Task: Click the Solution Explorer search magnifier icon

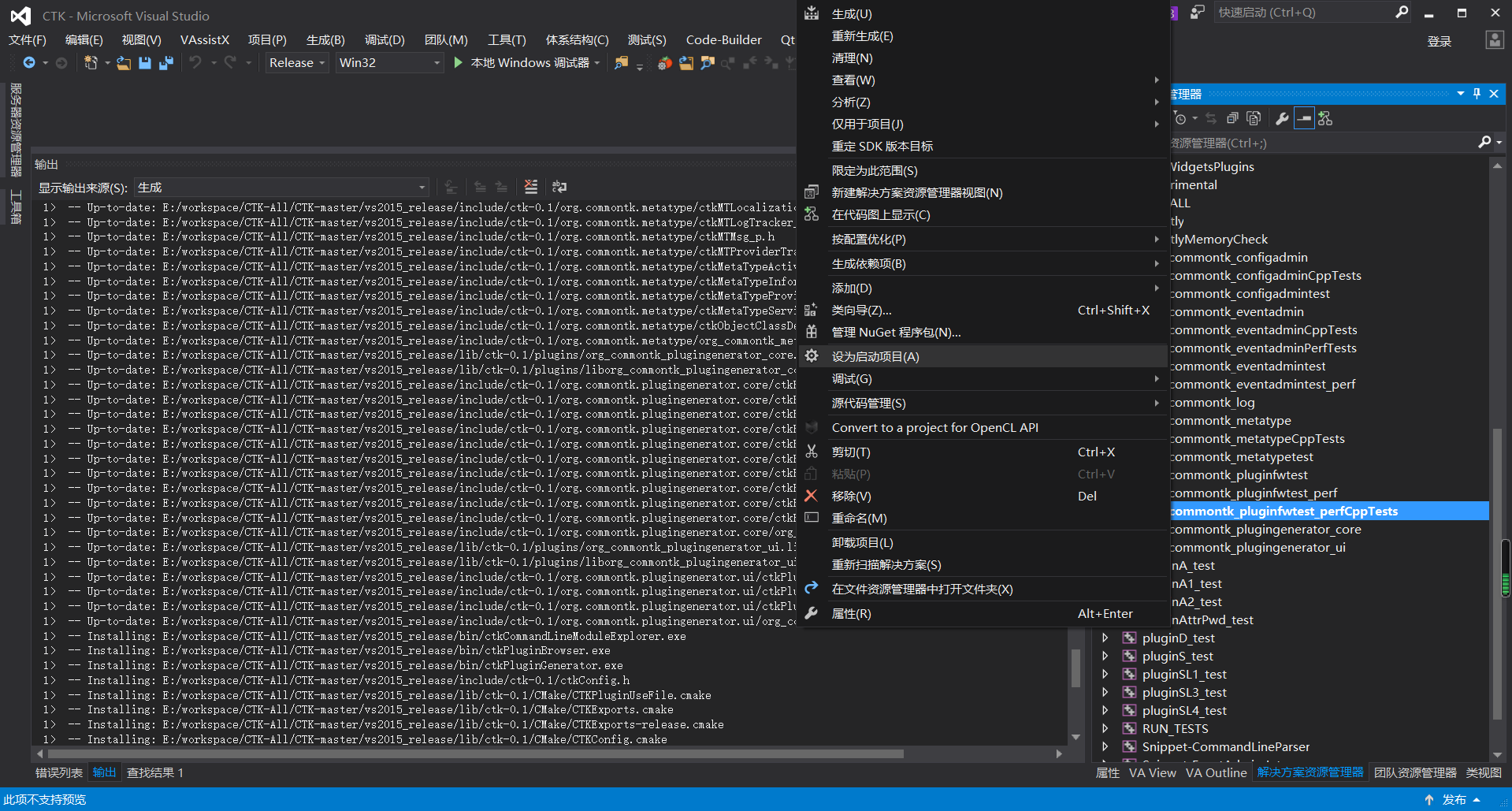Action: tap(1484, 142)
